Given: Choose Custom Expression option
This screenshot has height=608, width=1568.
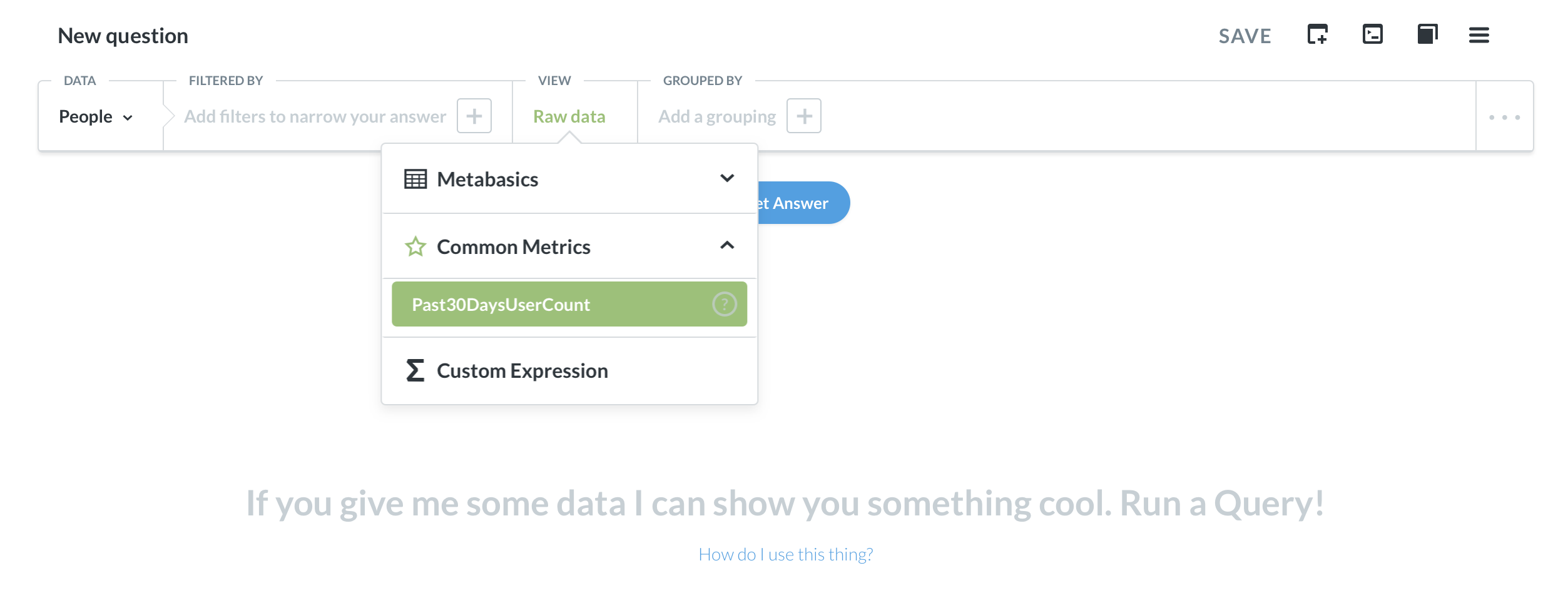Looking at the screenshot, I should point(569,371).
